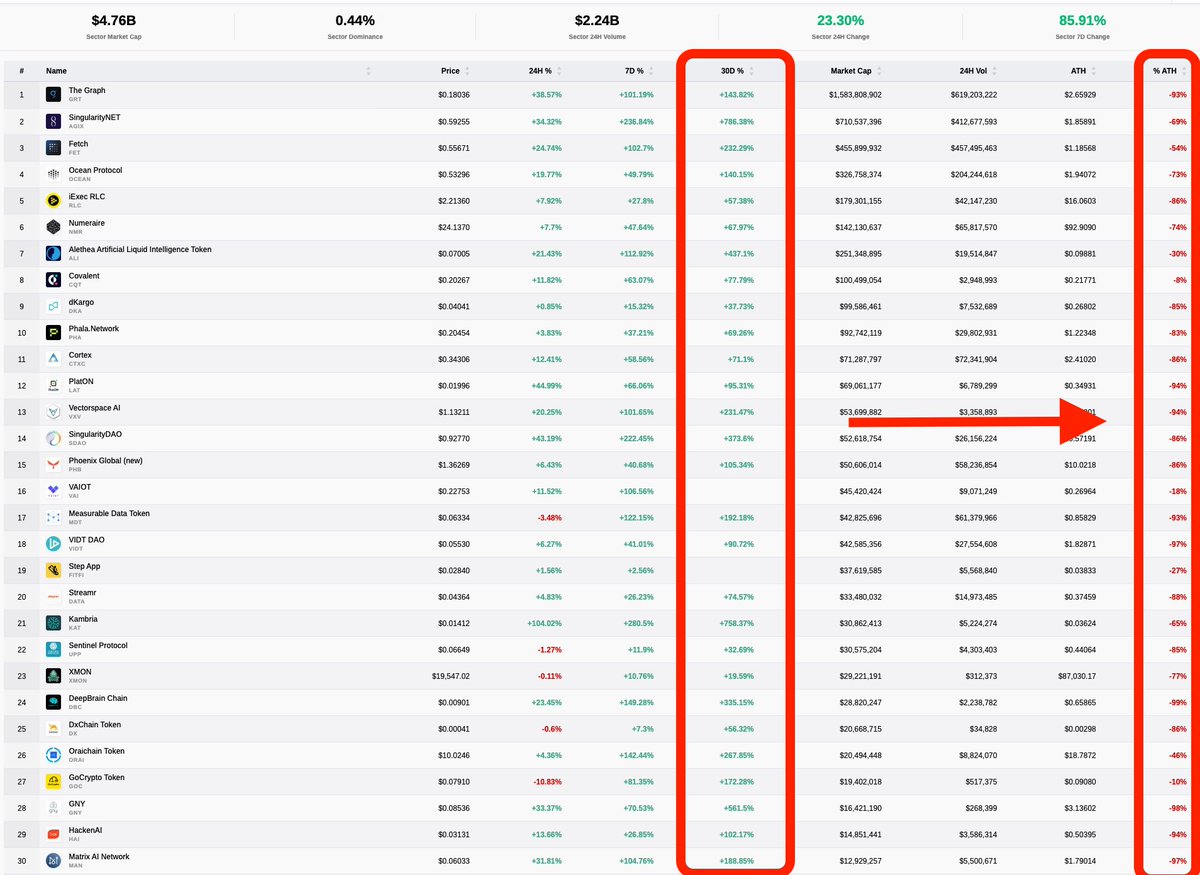Open SingularityNET name link

94,117
